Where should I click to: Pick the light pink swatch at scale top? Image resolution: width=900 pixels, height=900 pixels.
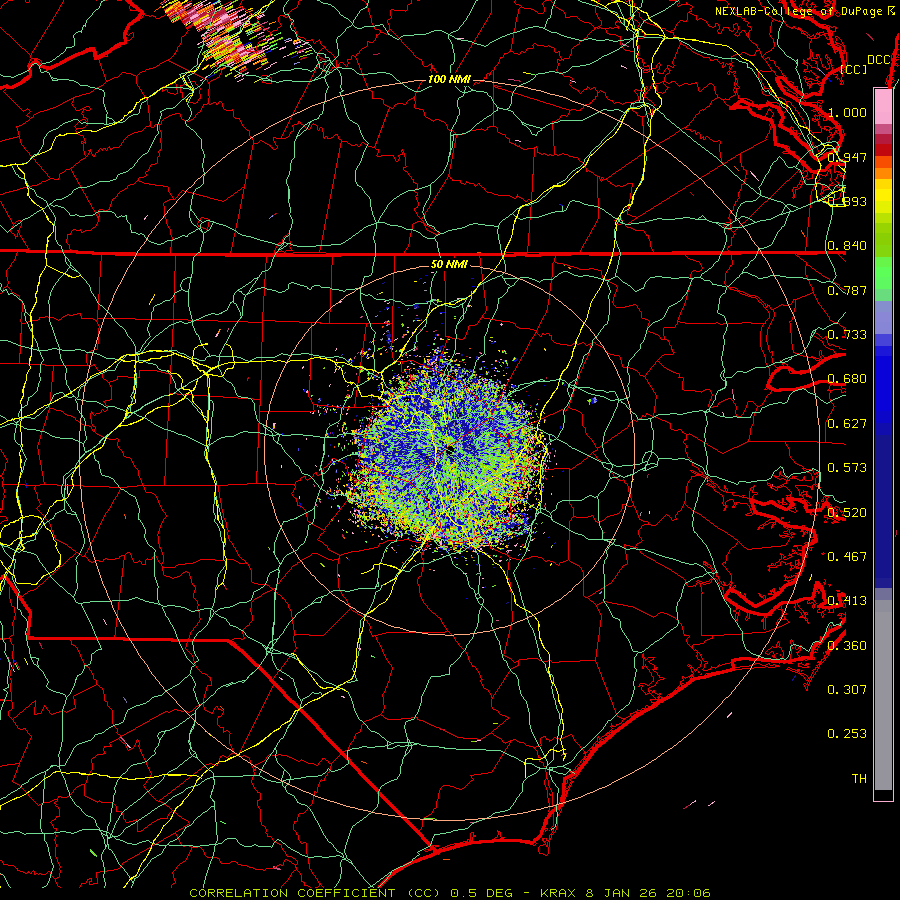tap(883, 106)
